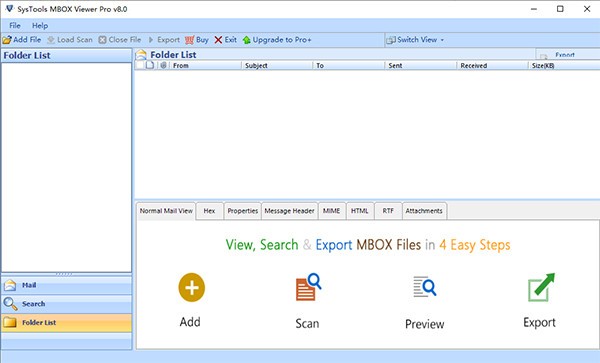Switch to the RTF tab
This screenshot has width=600, height=363.
click(x=388, y=211)
